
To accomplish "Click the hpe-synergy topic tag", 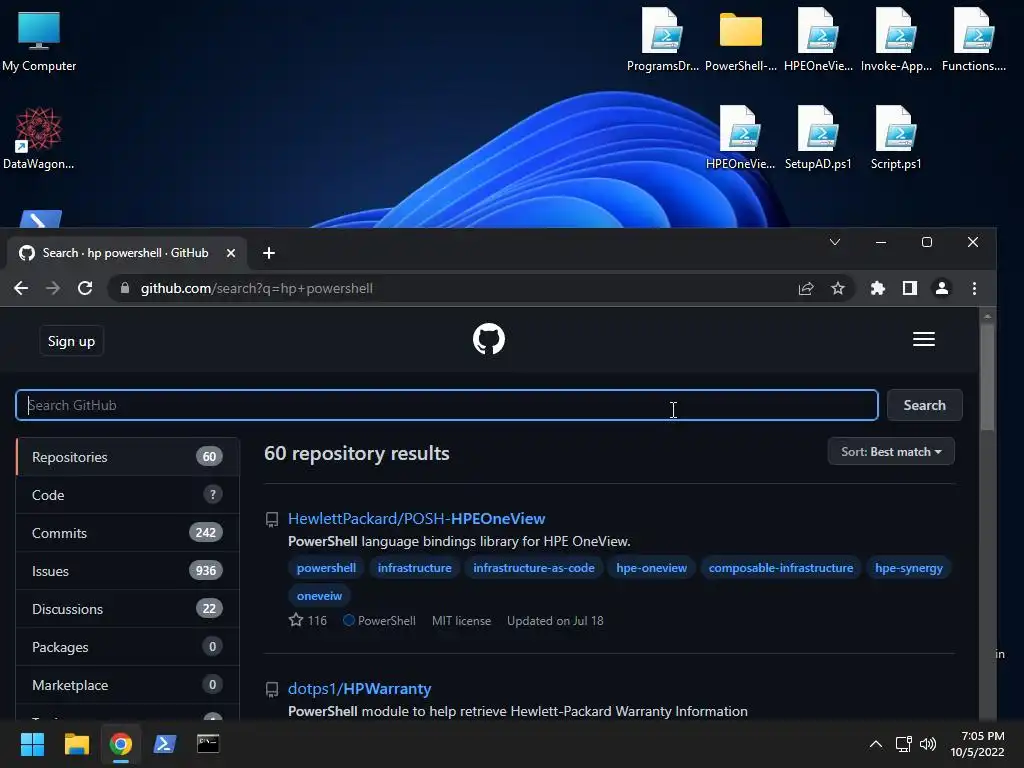I will tap(908, 568).
